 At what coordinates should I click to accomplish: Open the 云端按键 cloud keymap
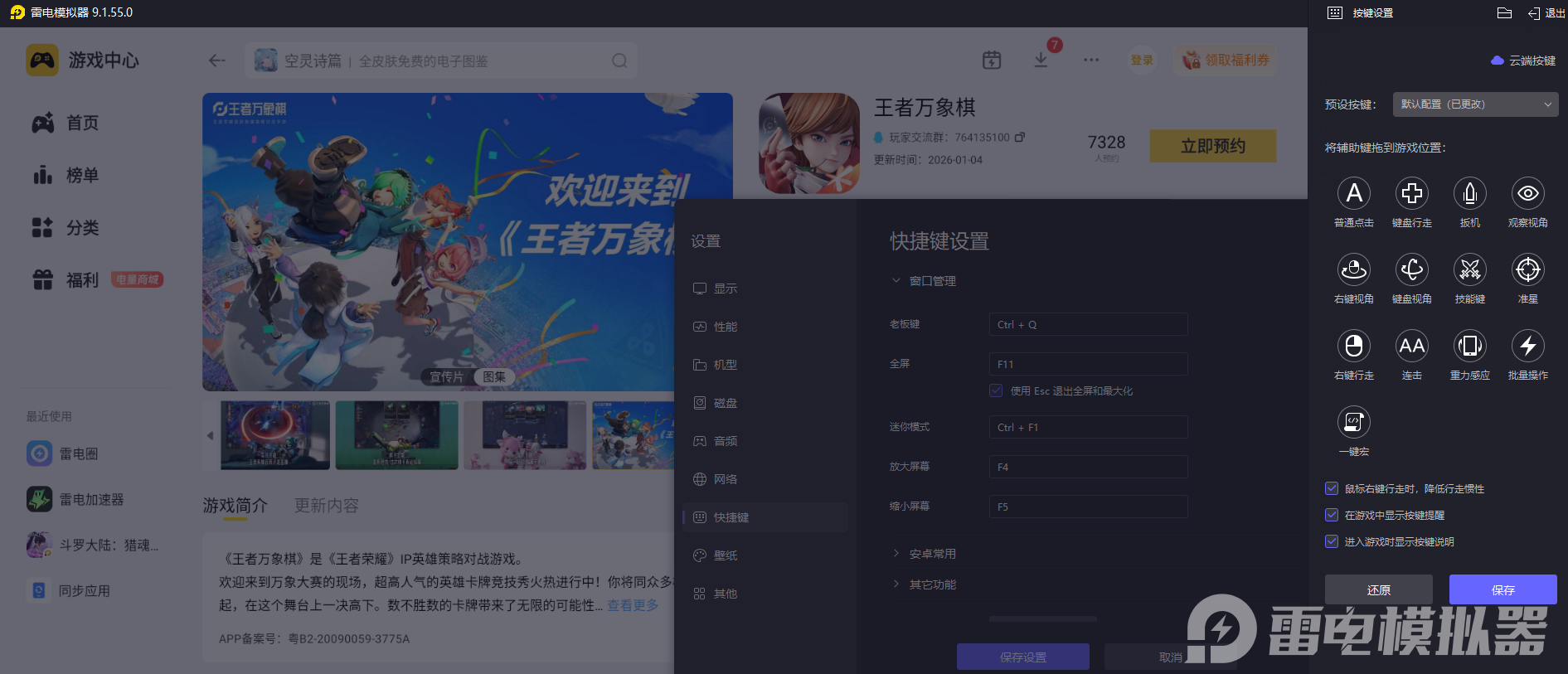coord(1523,61)
